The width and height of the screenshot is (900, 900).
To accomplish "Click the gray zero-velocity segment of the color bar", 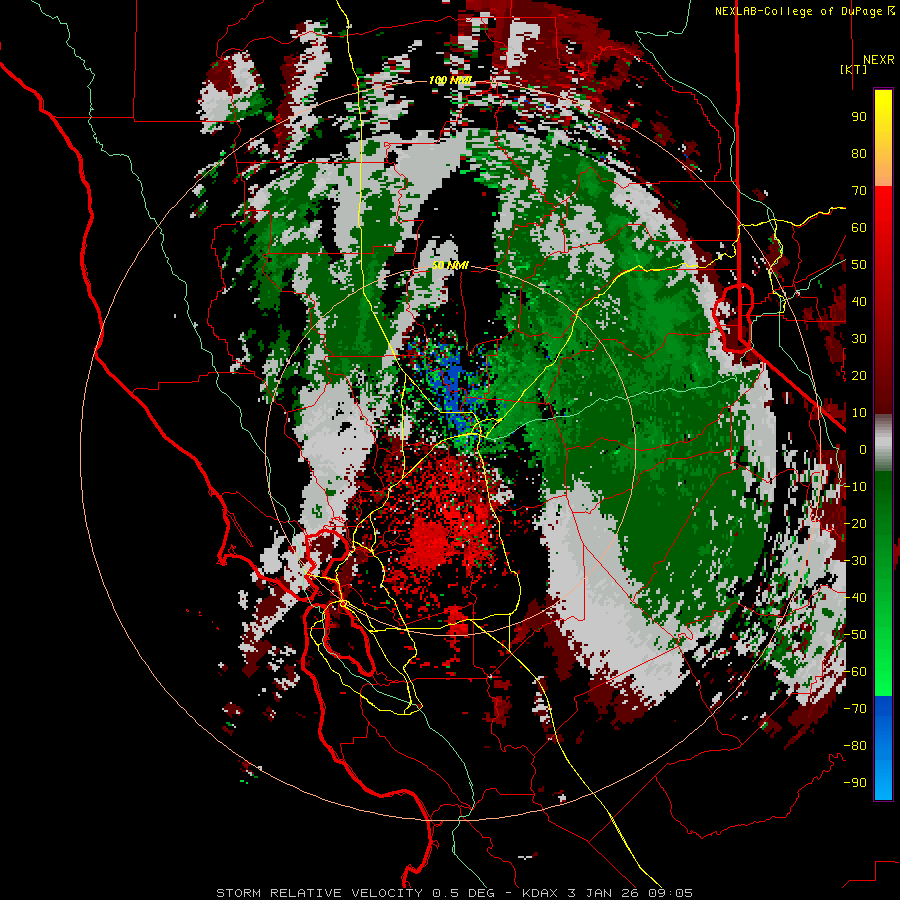I will 883,443.
